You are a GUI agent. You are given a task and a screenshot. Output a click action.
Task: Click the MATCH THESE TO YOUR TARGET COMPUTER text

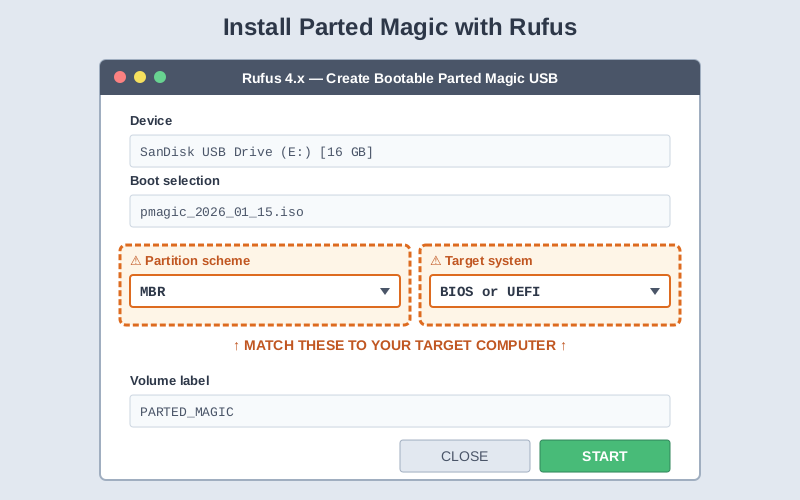tap(400, 345)
